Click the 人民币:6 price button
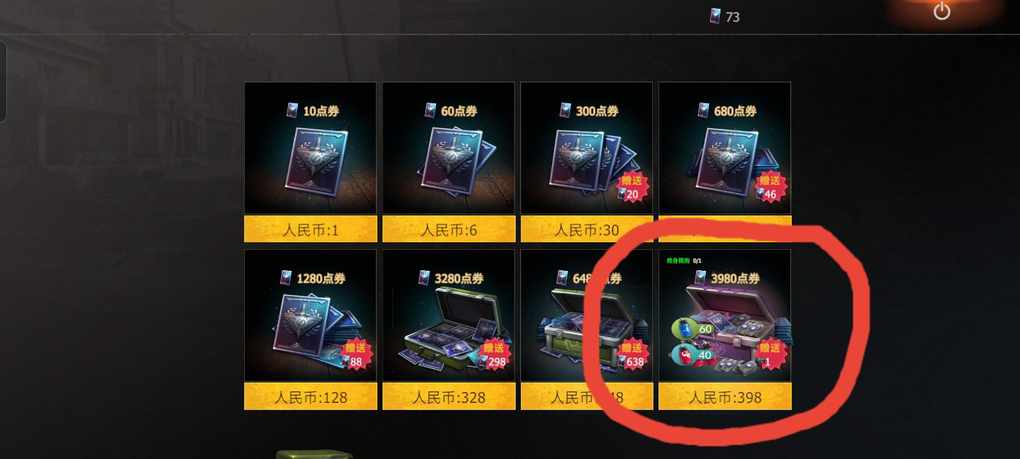 [x=449, y=230]
